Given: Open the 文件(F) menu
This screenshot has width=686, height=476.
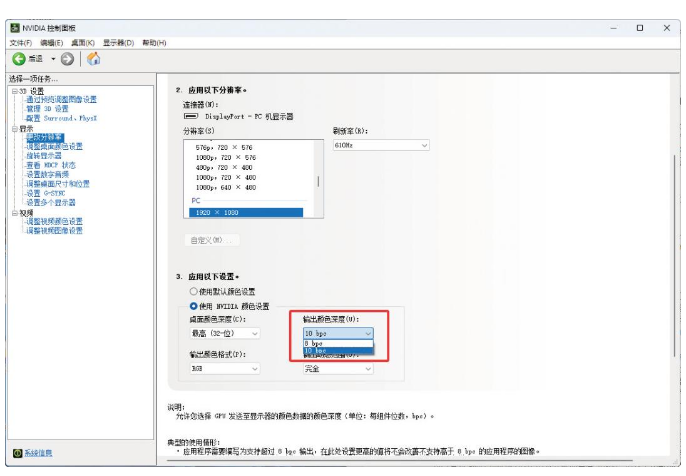Looking at the screenshot, I should [x=21, y=43].
